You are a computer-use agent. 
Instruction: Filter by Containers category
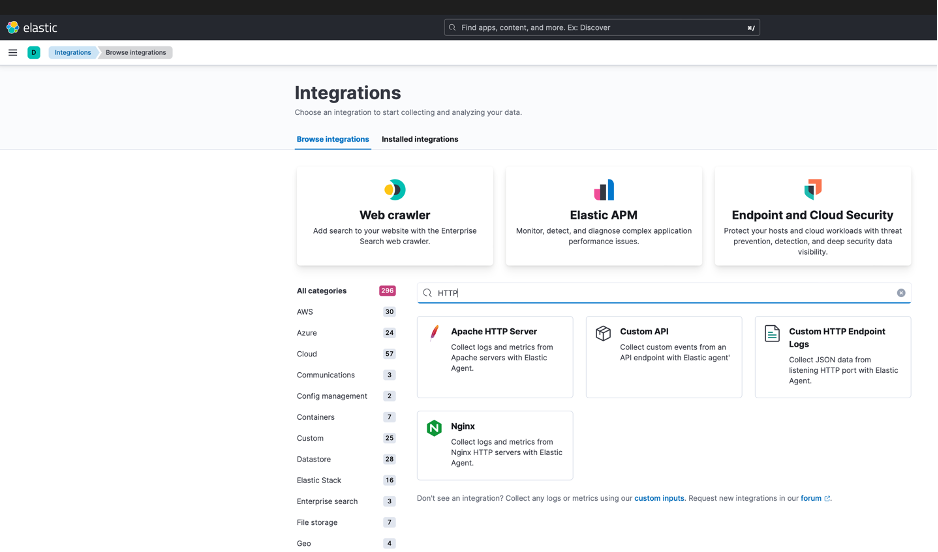316,417
